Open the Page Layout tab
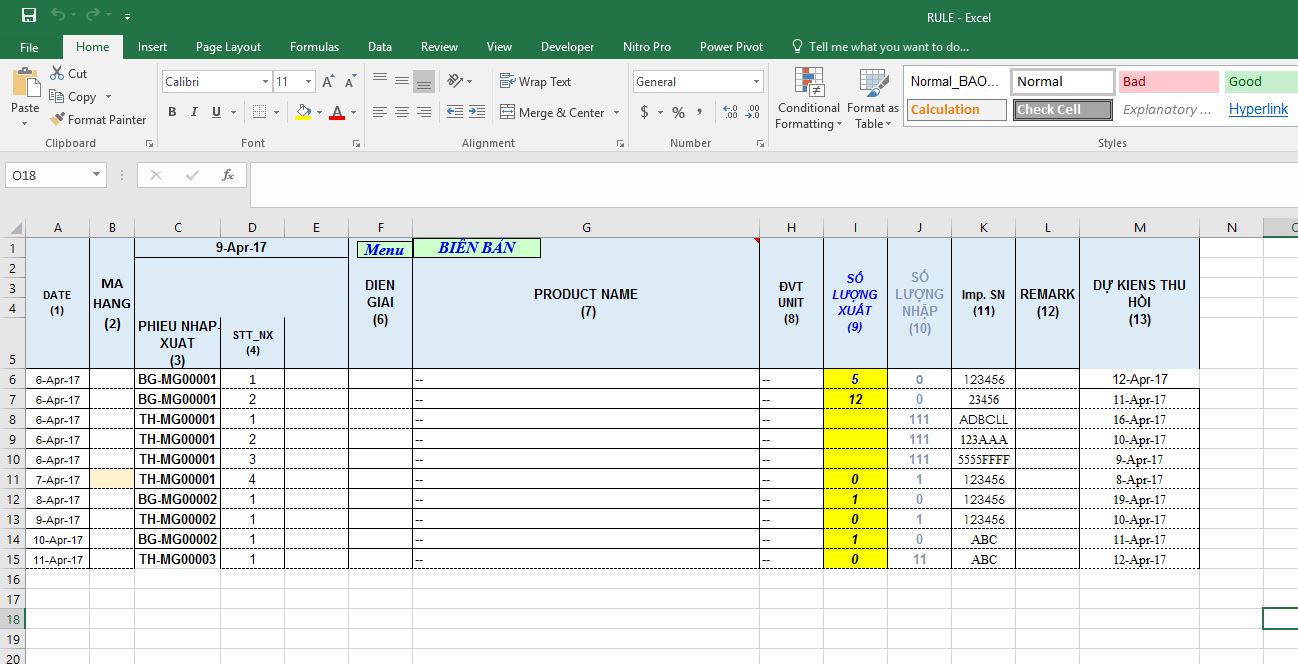Screen dimensions: 1298x664 [x=228, y=47]
